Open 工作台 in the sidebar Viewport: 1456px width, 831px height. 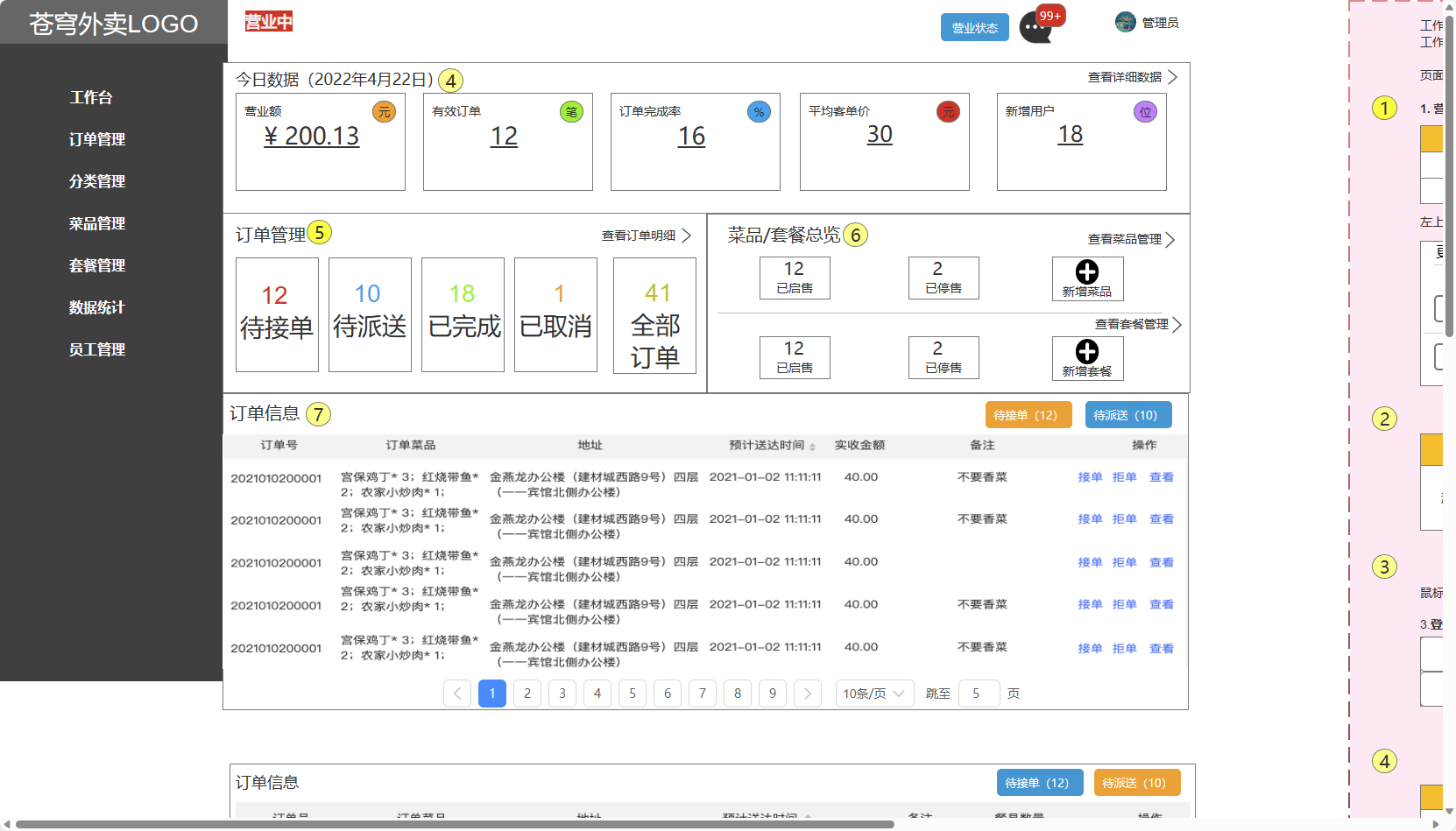click(x=91, y=97)
